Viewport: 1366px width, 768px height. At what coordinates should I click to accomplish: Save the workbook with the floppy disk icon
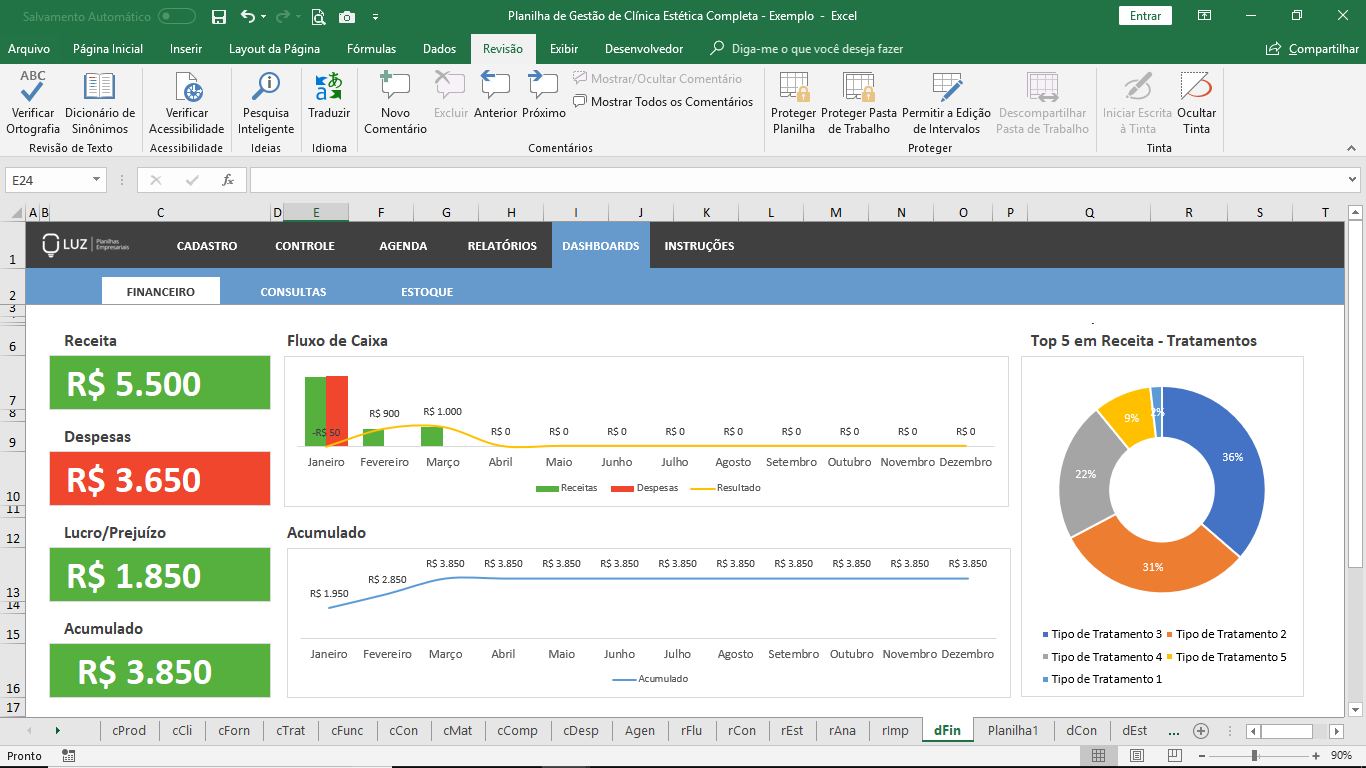219,16
